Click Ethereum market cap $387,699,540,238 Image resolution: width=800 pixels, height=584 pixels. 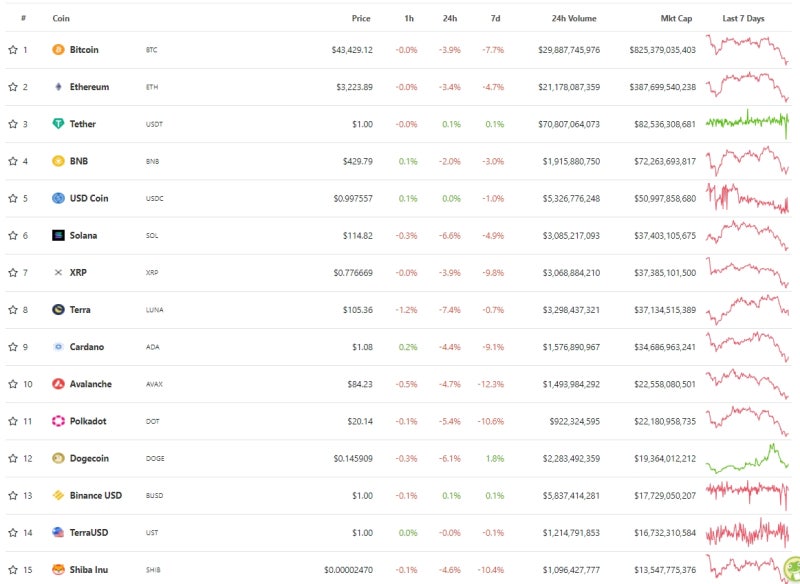point(662,87)
